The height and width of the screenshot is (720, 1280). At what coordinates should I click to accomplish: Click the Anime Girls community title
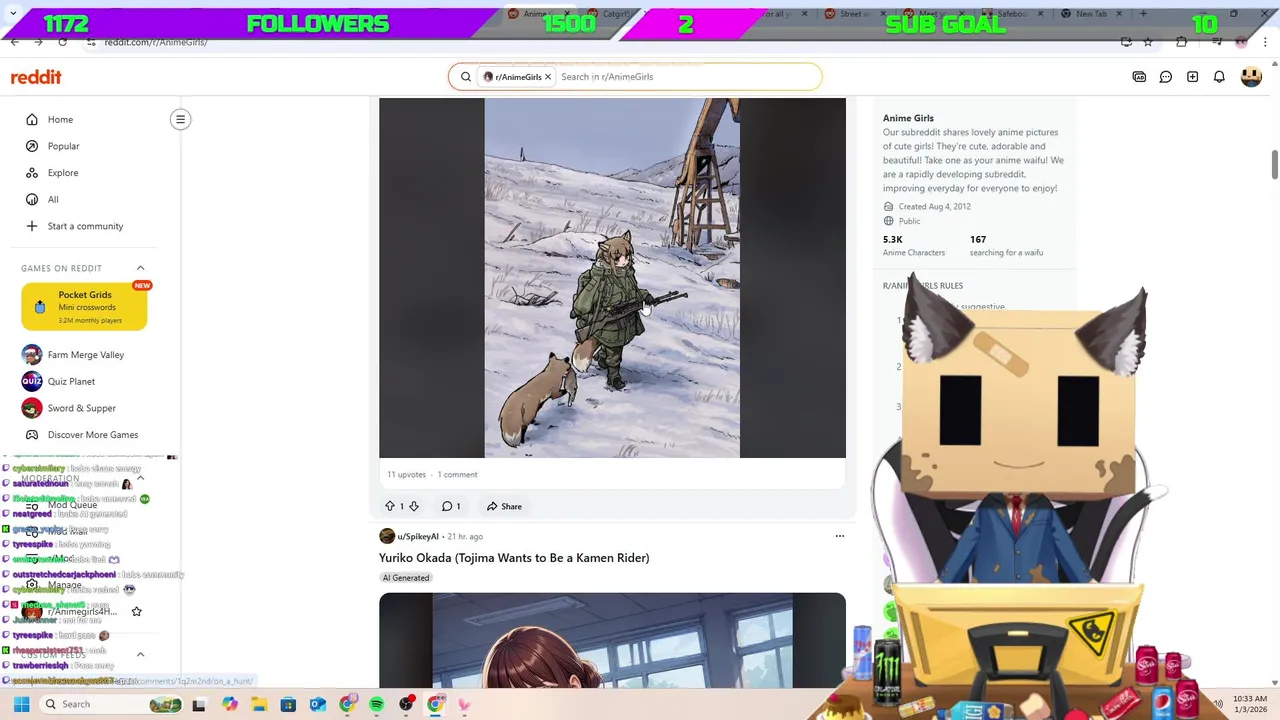click(x=908, y=118)
